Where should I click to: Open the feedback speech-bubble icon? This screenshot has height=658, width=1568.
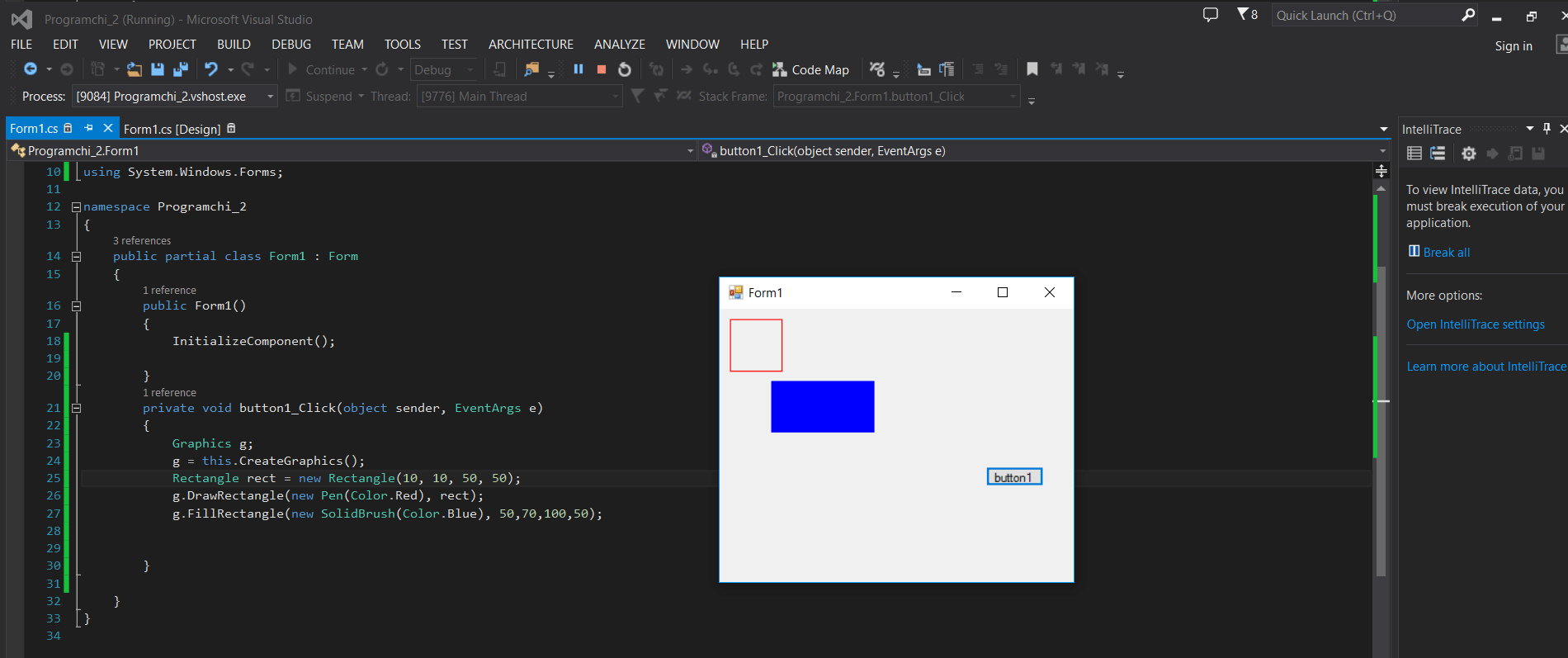pyautogui.click(x=1211, y=14)
